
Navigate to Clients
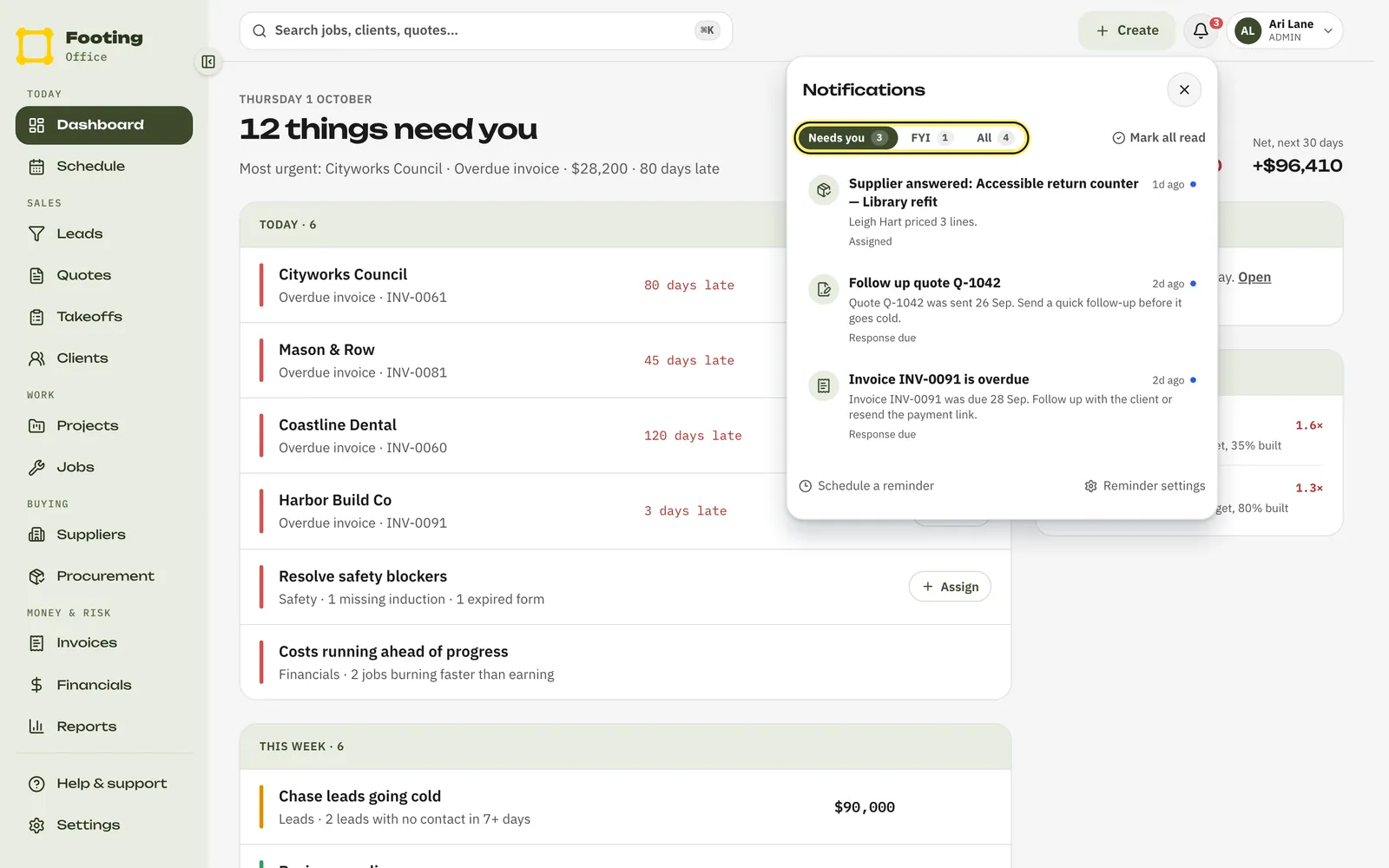[104, 358]
